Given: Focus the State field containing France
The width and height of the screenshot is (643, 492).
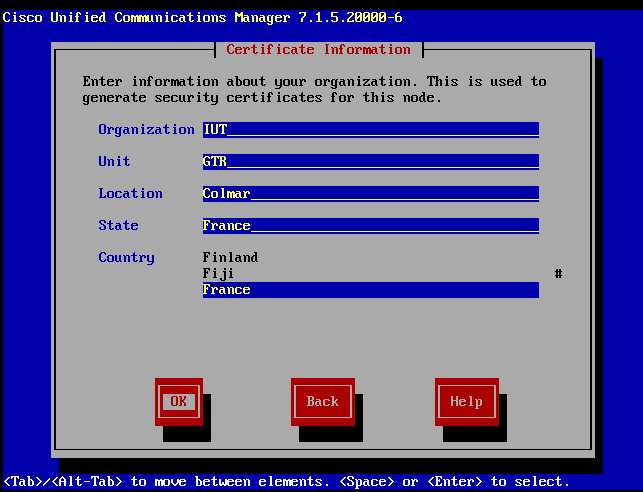Looking at the screenshot, I should (371, 226).
